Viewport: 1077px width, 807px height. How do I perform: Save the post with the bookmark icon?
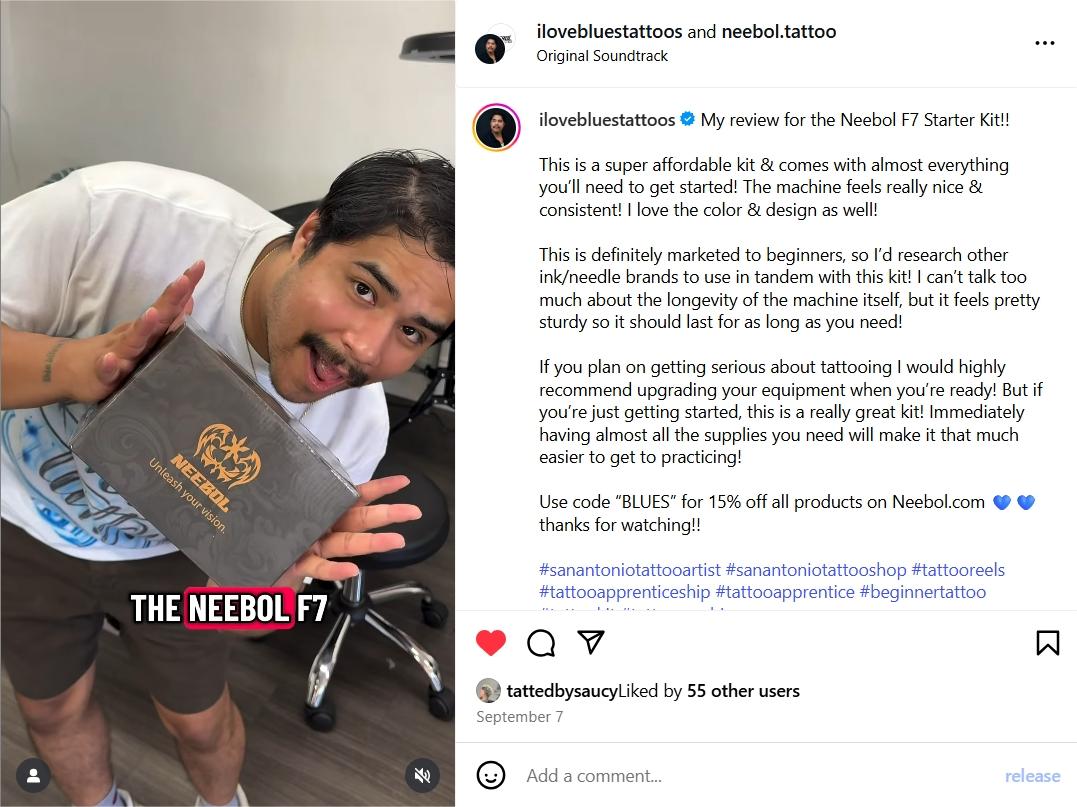(x=1047, y=643)
